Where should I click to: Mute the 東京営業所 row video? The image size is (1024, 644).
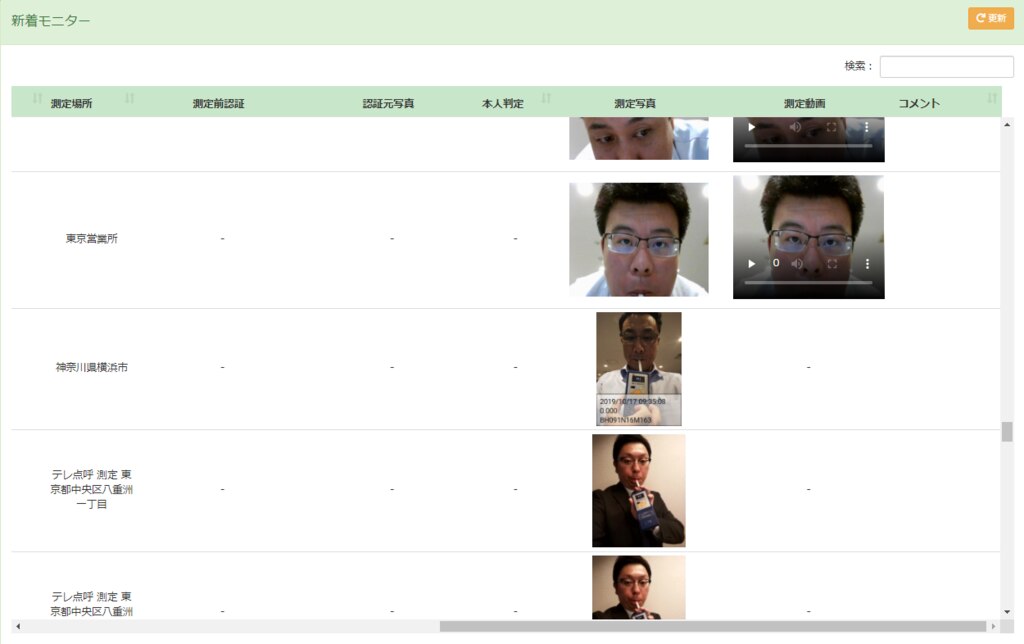tap(796, 264)
